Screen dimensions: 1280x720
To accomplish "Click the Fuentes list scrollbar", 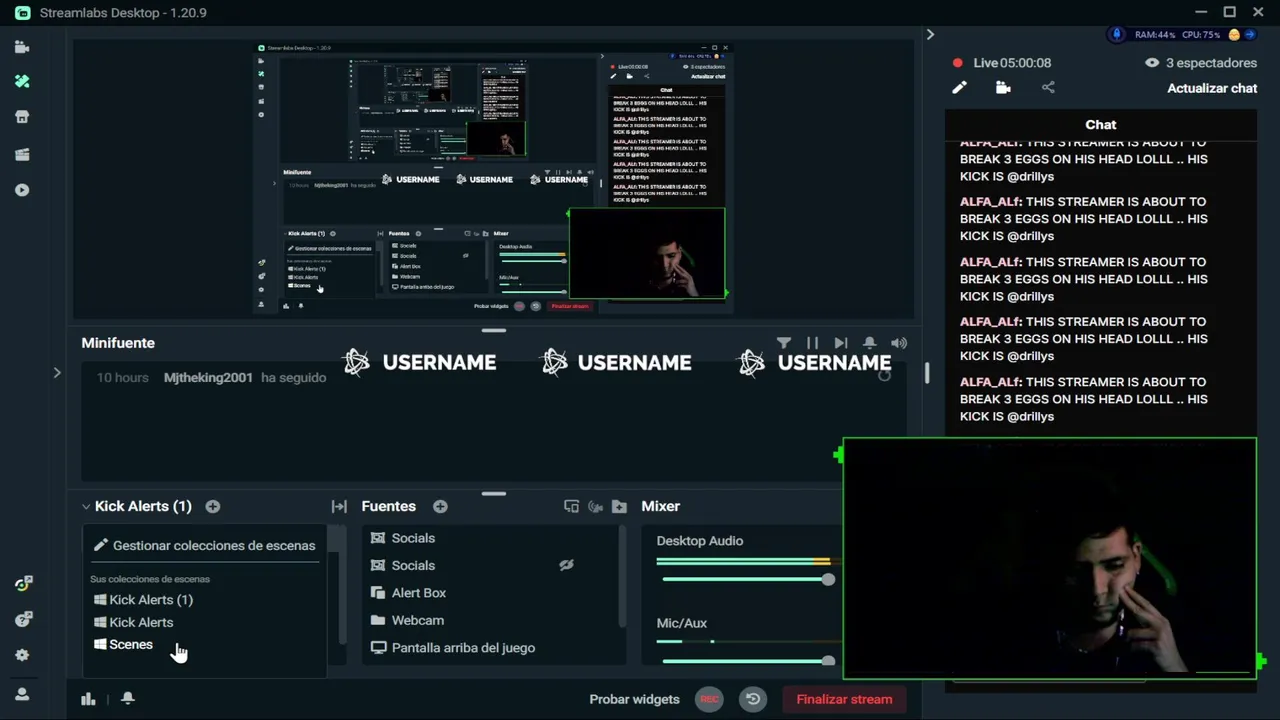I will [x=622, y=577].
